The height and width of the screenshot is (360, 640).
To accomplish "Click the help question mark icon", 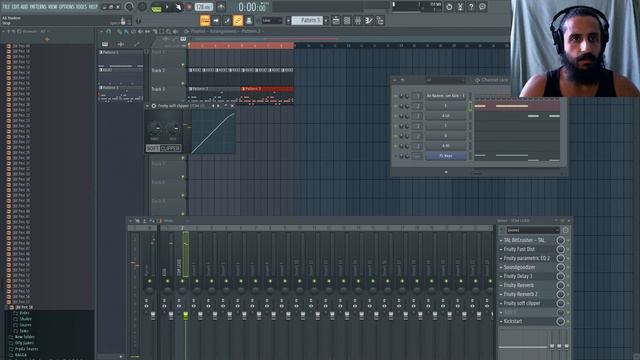I will 471,7.
